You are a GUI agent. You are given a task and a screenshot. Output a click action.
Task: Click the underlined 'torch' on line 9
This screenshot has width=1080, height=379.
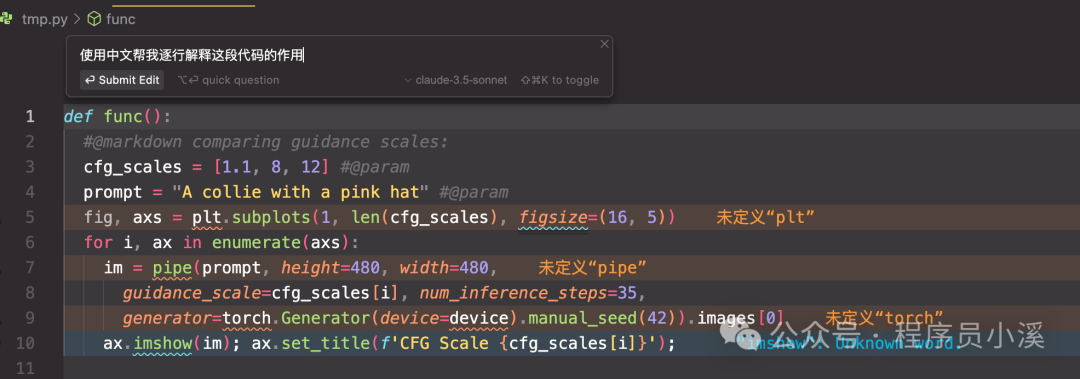click(247, 318)
